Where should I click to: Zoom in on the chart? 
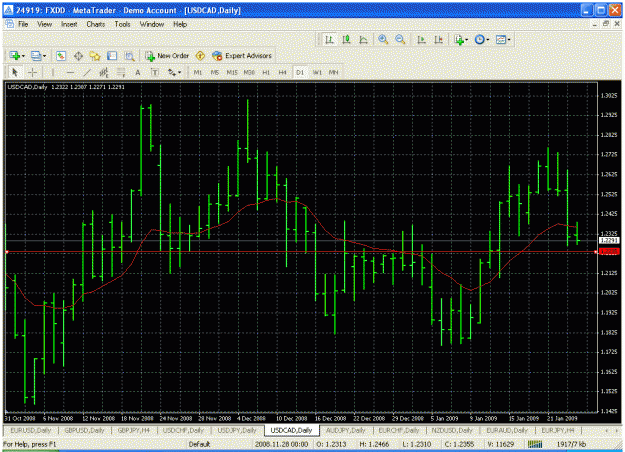click(383, 39)
